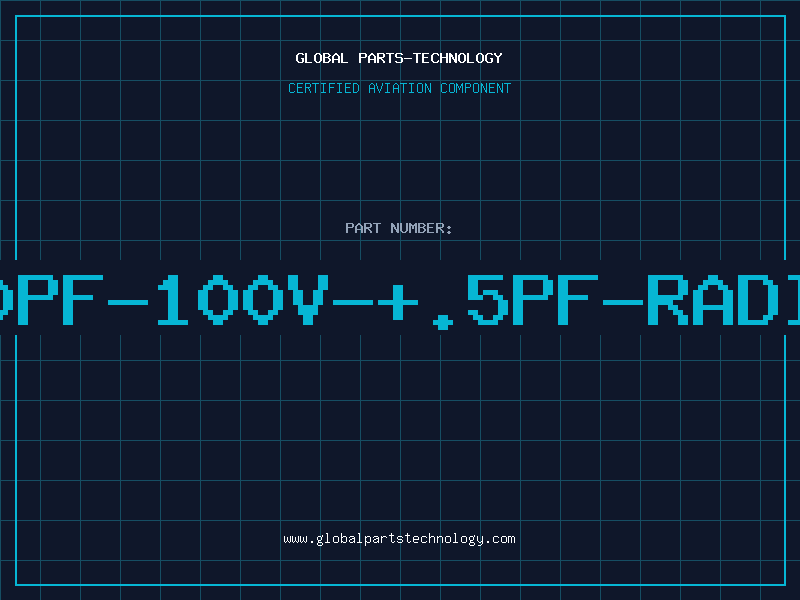Click the CERTIFIED AVIATION COMPONENT subtitle
Image resolution: width=800 pixels, height=600 pixels.
[x=399, y=88]
